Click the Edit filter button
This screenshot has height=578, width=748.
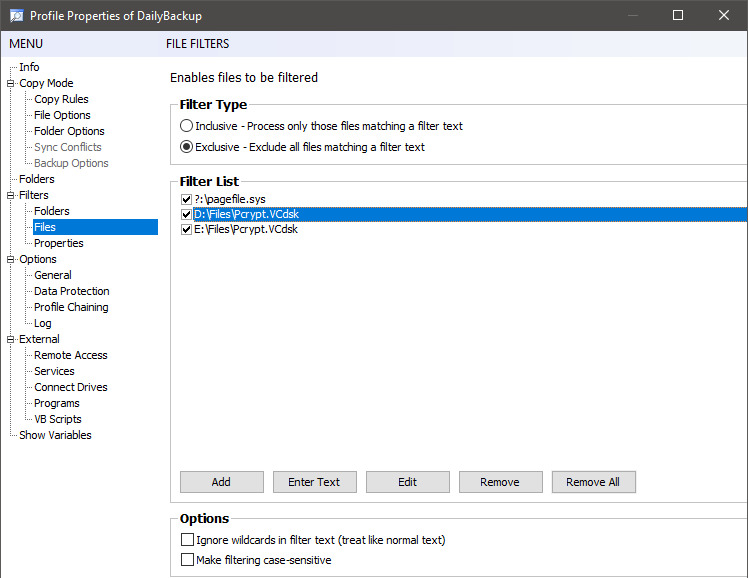[x=407, y=482]
